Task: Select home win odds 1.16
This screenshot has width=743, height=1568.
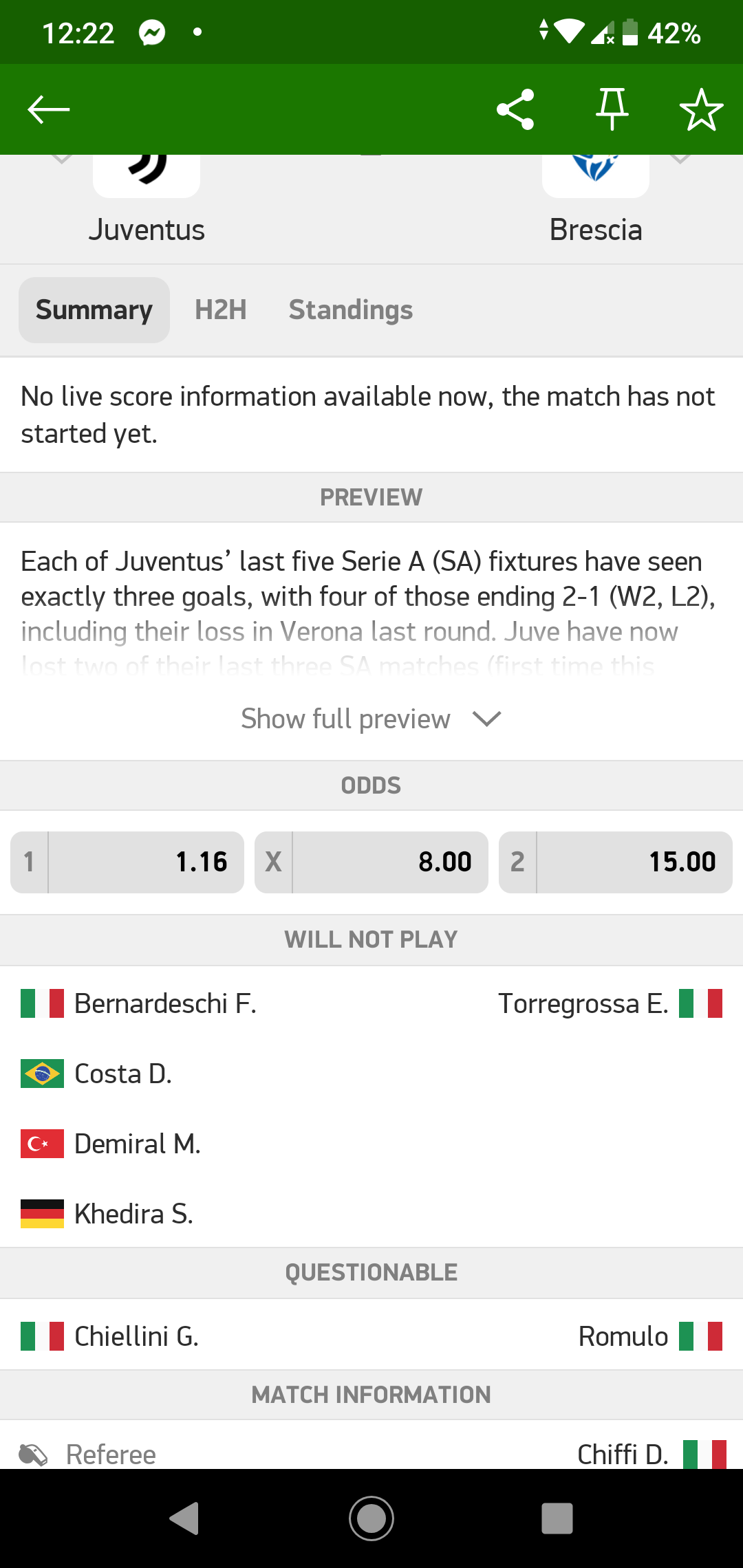Action: pos(127,862)
